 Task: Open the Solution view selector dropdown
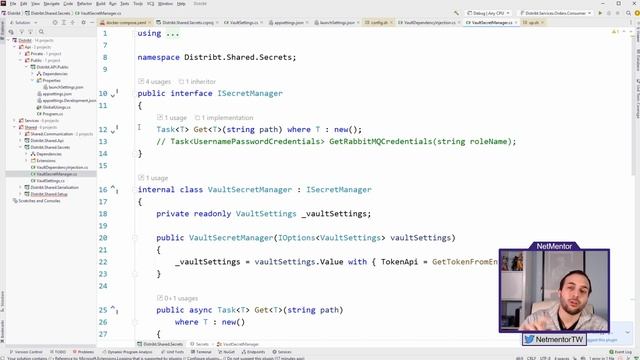point(24,23)
